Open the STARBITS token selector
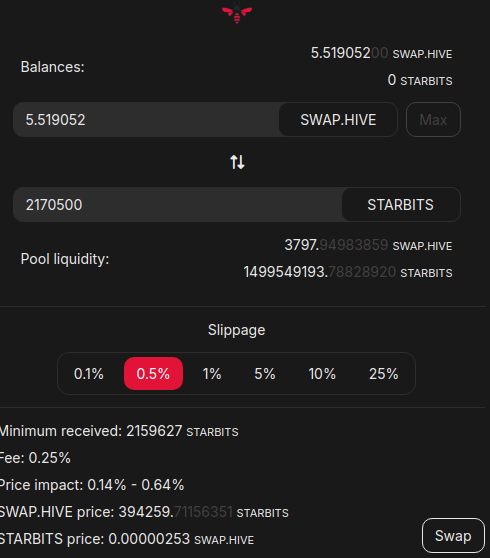This screenshot has width=490, height=558. (401, 205)
